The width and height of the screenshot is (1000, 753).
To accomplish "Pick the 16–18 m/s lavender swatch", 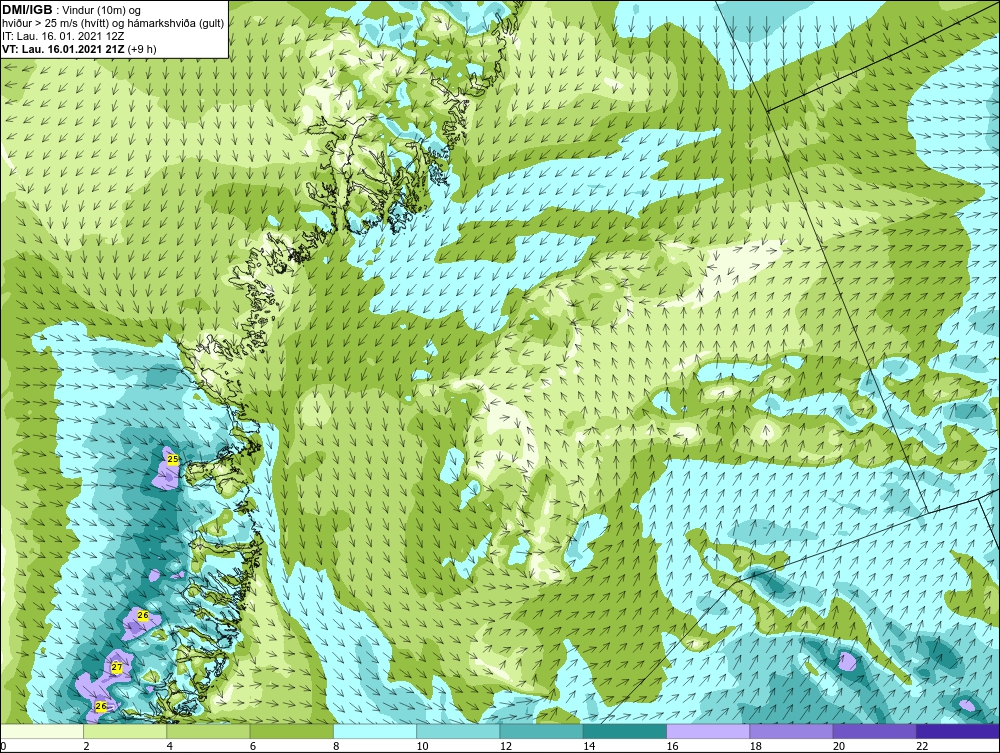I will tap(709, 731).
